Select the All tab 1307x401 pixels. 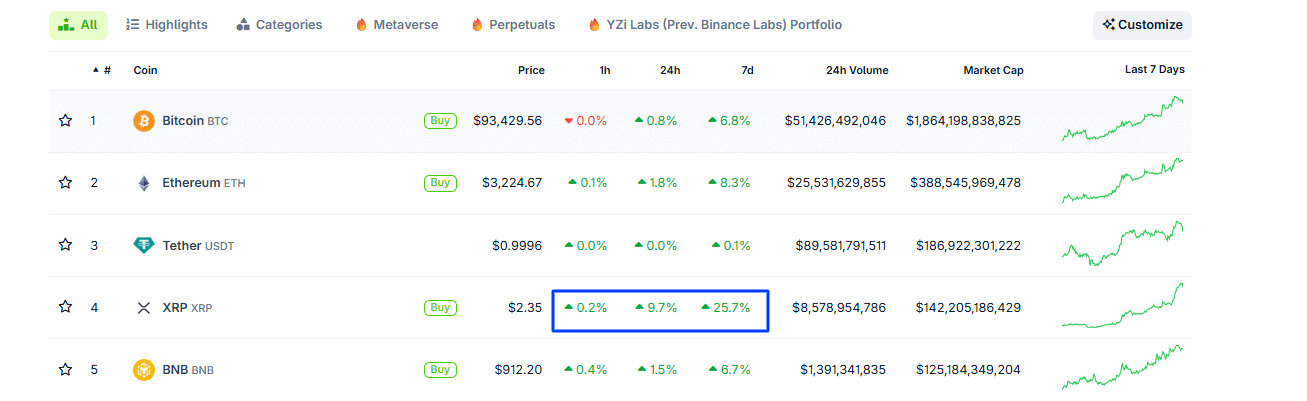(79, 25)
